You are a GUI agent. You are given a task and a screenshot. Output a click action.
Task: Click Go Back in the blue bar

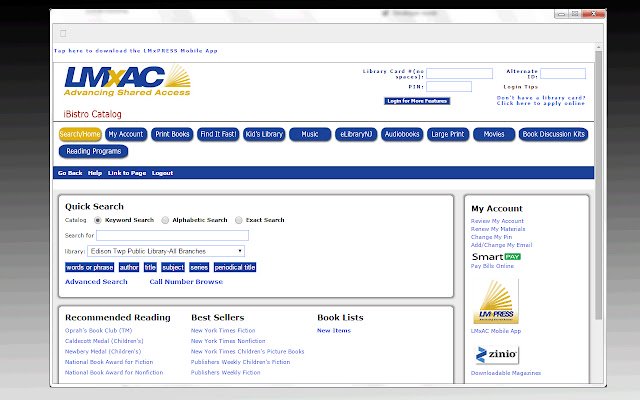tap(70, 173)
